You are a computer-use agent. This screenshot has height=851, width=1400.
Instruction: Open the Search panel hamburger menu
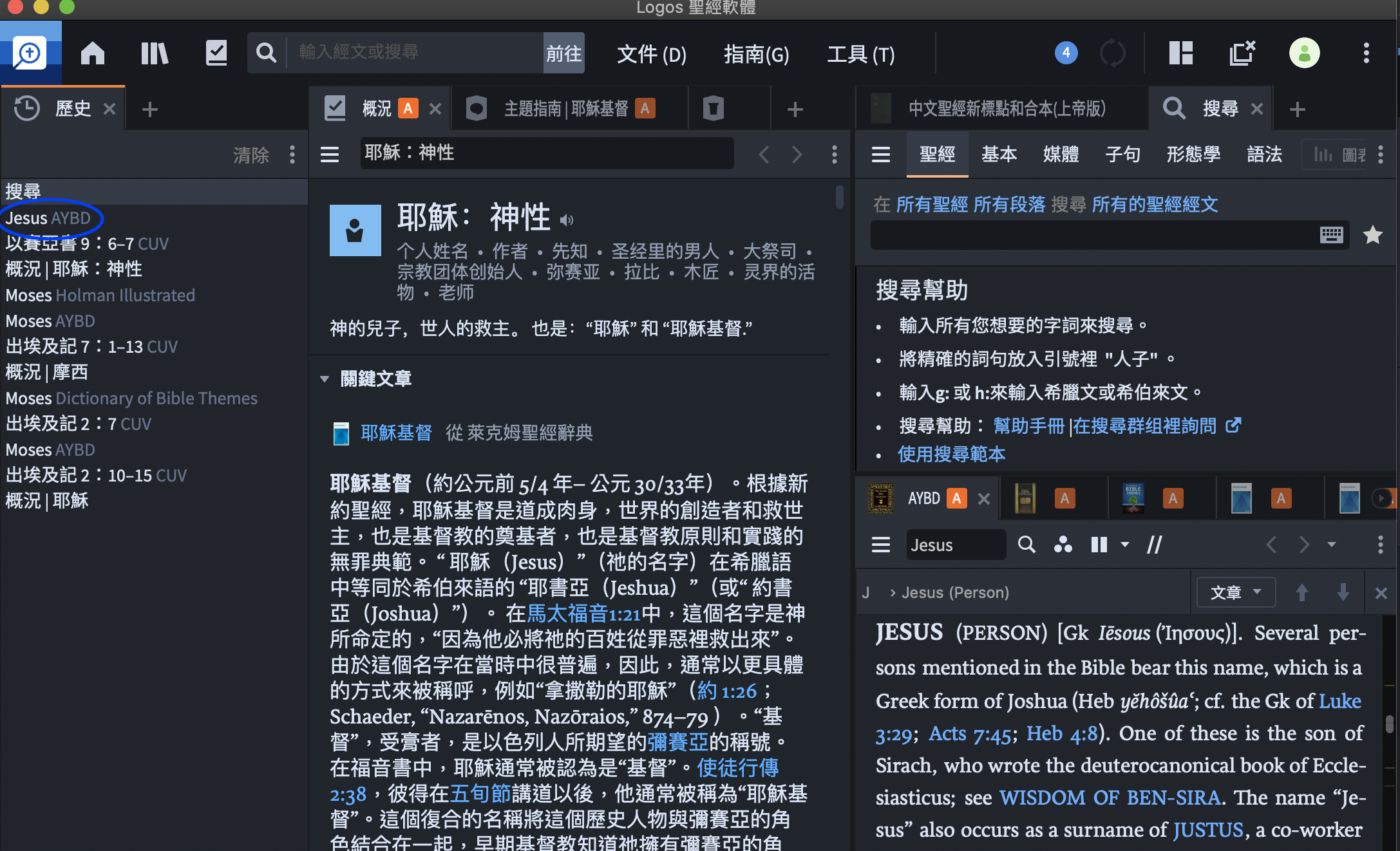(880, 154)
